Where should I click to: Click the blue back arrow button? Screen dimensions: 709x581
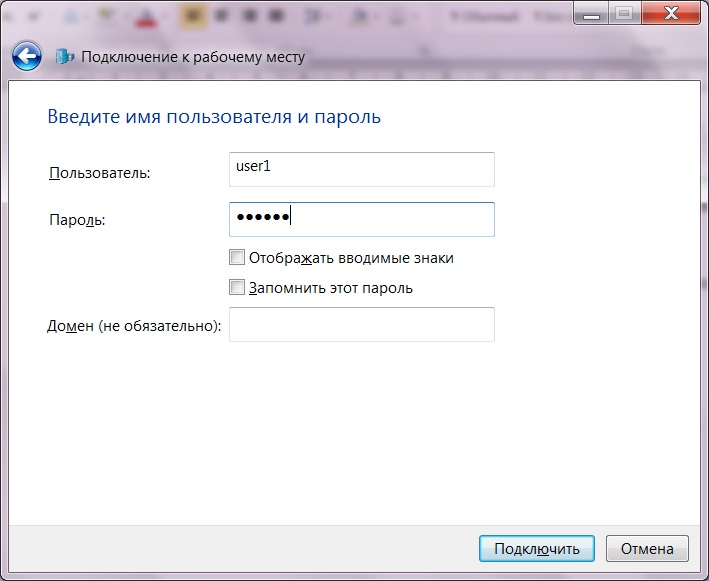point(28,57)
